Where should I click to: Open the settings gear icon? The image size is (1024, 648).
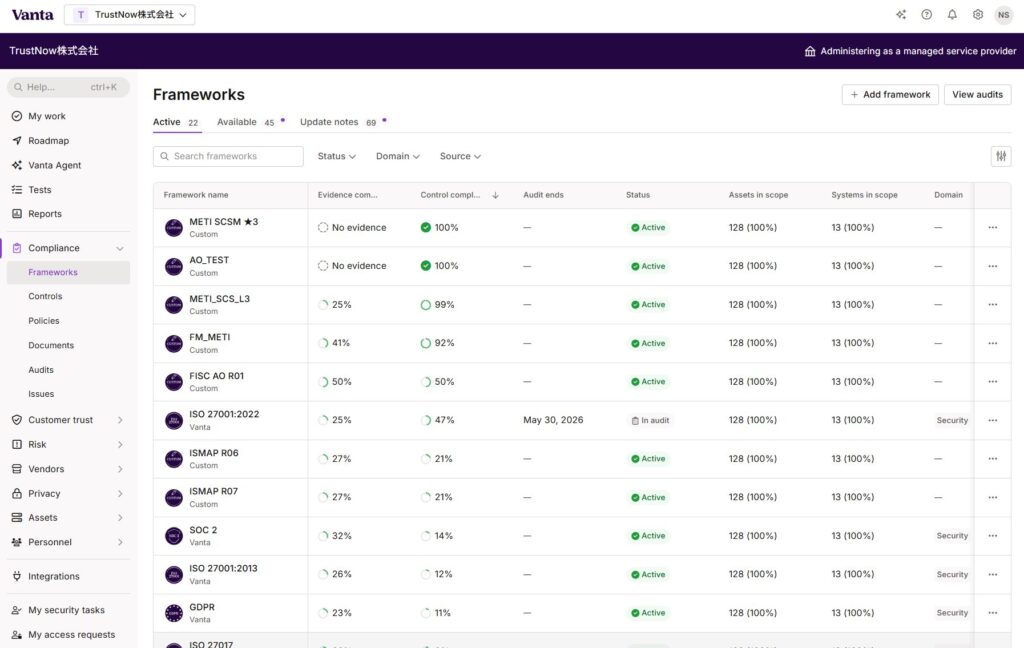coord(978,15)
